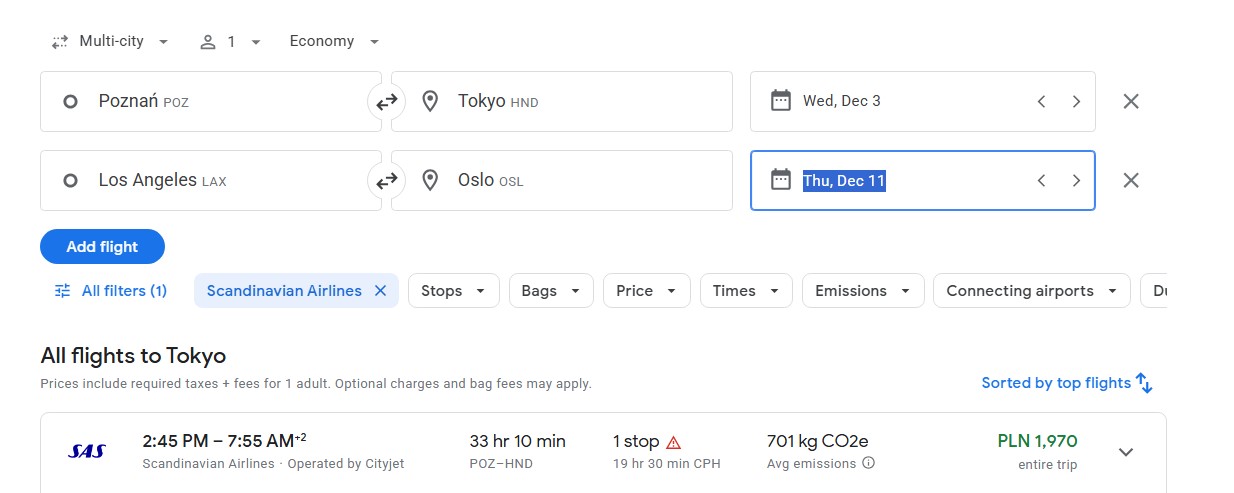Click the Los Angeles LAX origin field
The height and width of the screenshot is (493, 1234).
[x=210, y=180]
